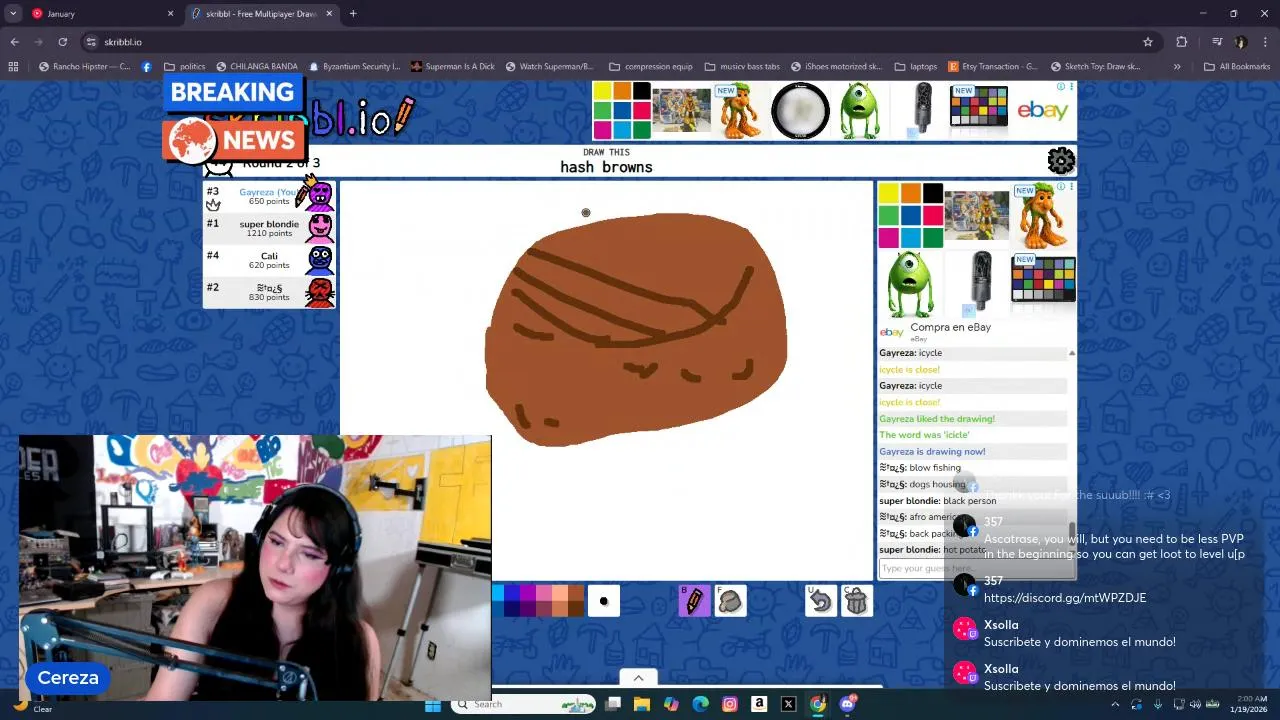Select the skribbl Free Multiplayer tab

pos(260,14)
